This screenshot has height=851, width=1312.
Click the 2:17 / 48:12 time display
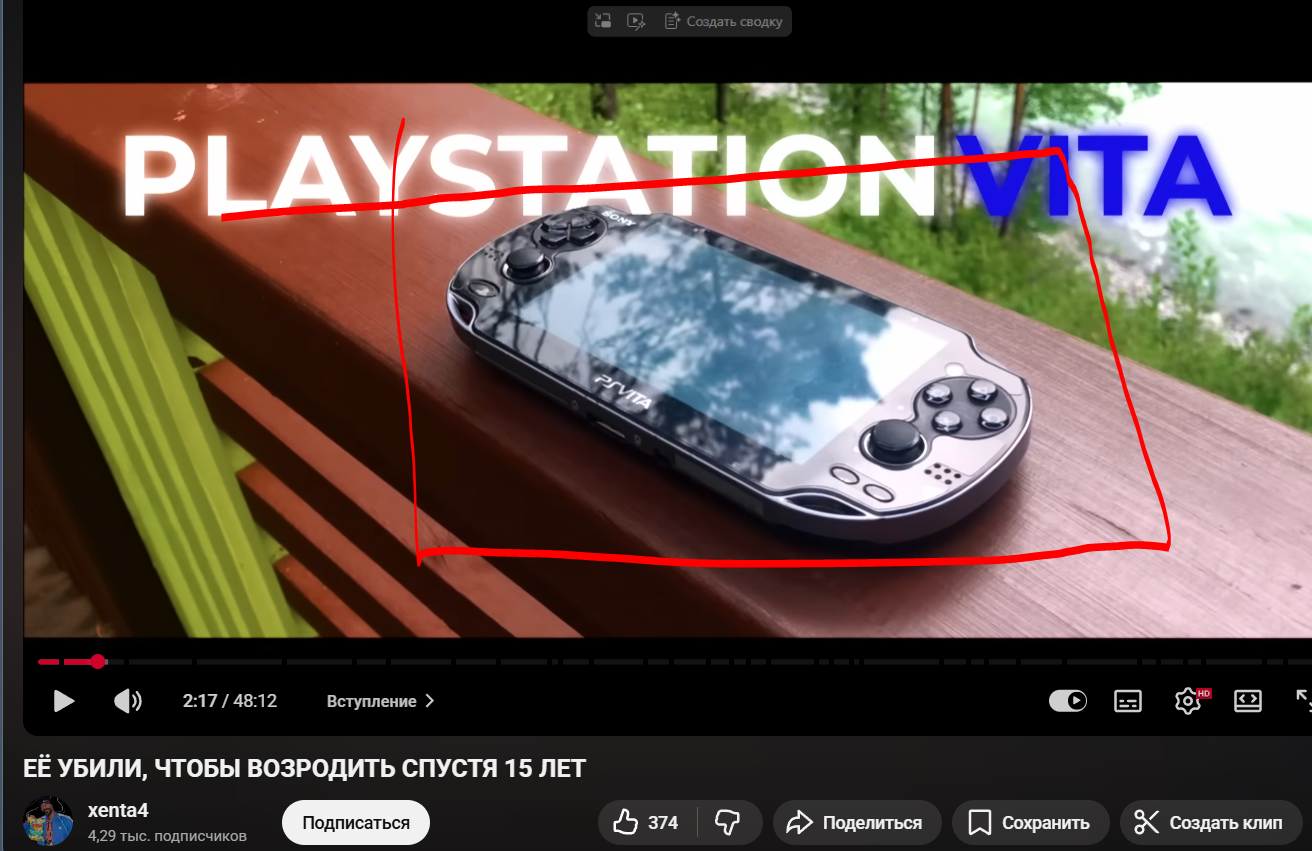(x=230, y=701)
